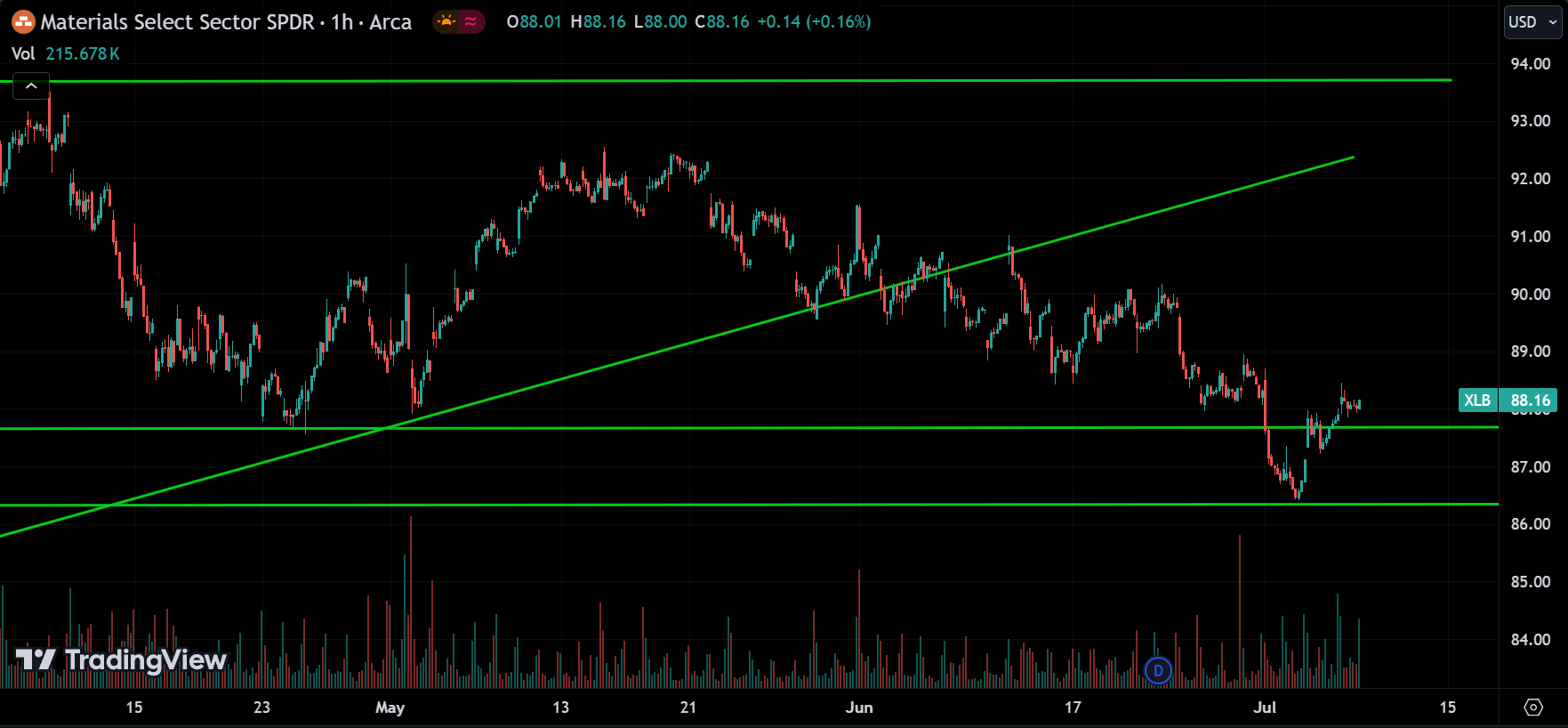
Task: Click the Jul date axis label
Action: [x=1264, y=708]
